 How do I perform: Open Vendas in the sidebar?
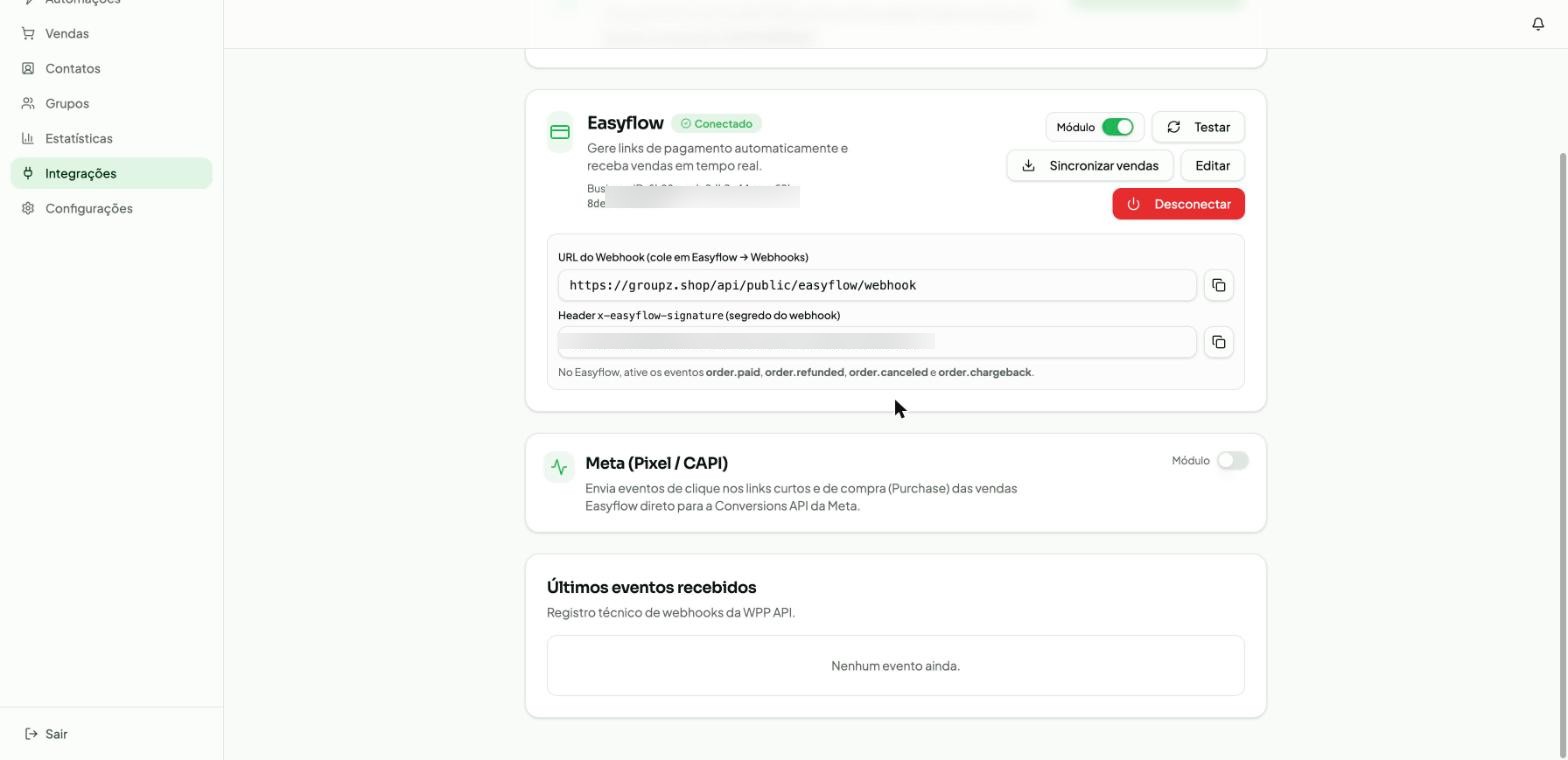pyautogui.click(x=111, y=34)
